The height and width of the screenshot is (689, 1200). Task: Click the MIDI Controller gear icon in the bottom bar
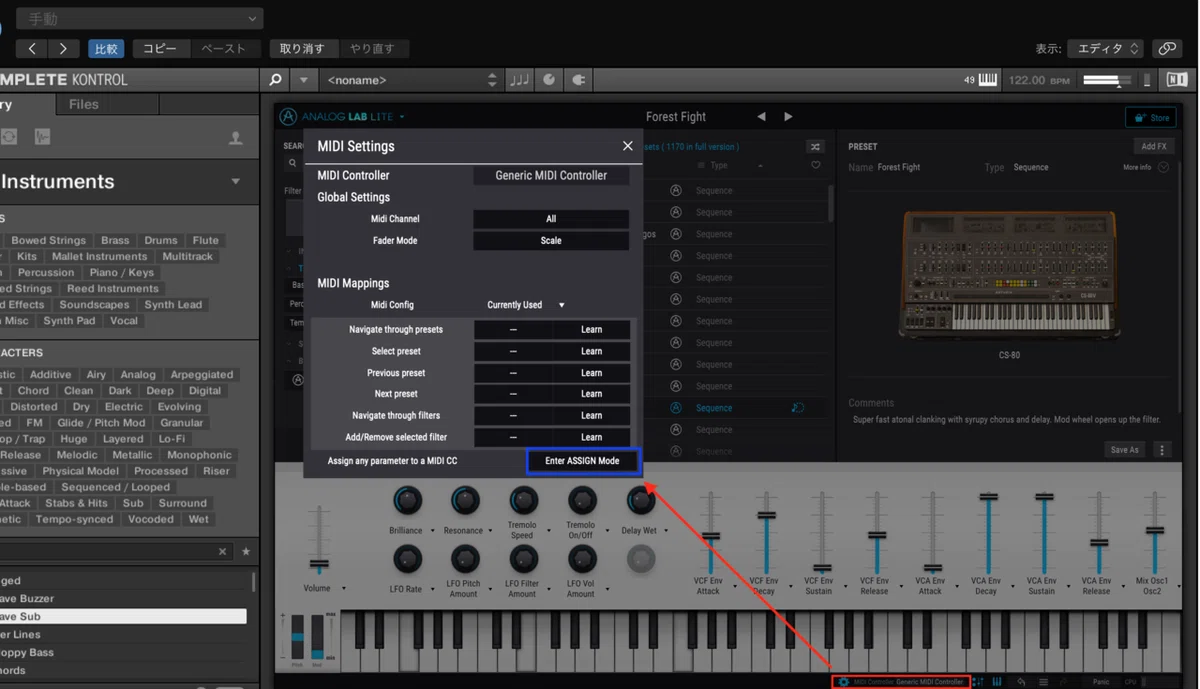(843, 682)
